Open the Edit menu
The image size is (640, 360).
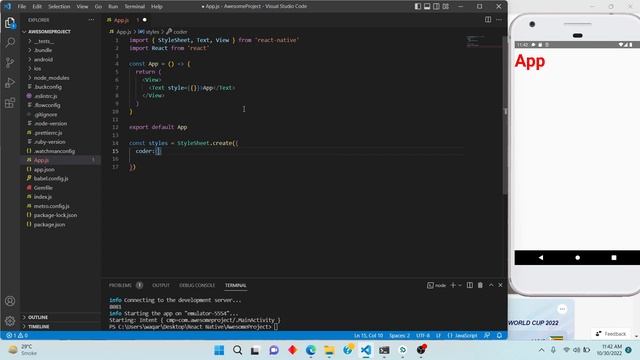point(37,7)
